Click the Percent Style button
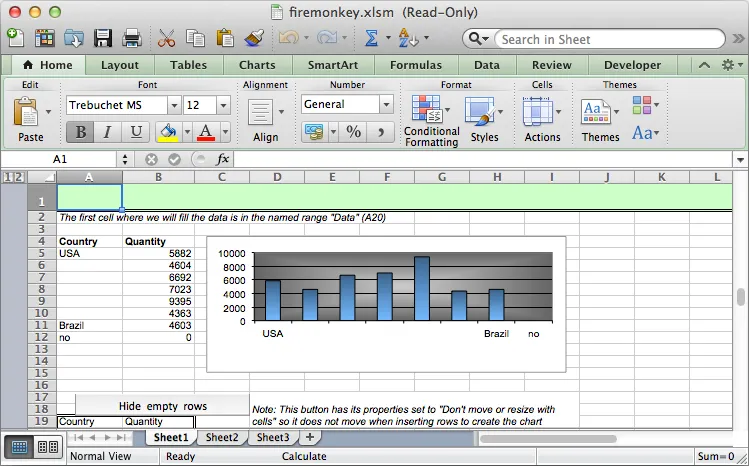 (x=353, y=132)
